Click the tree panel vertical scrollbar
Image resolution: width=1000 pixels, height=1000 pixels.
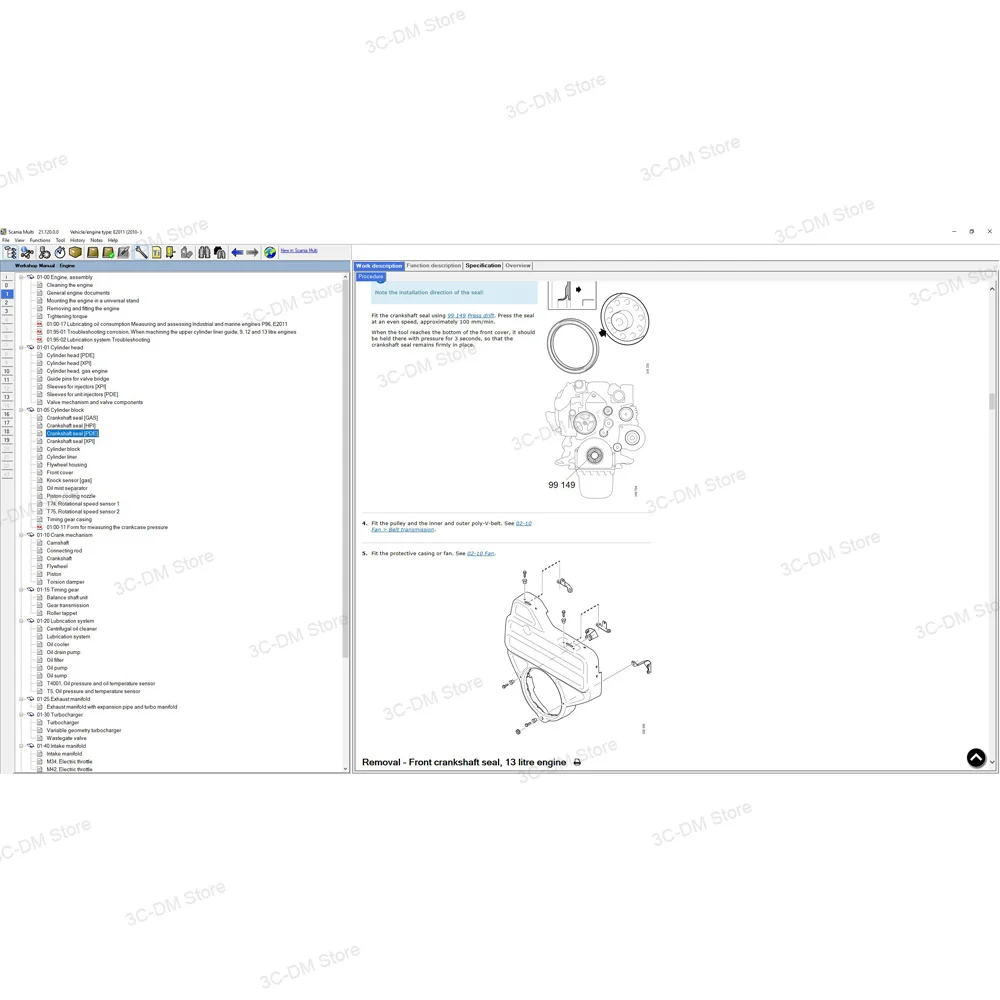point(346,469)
